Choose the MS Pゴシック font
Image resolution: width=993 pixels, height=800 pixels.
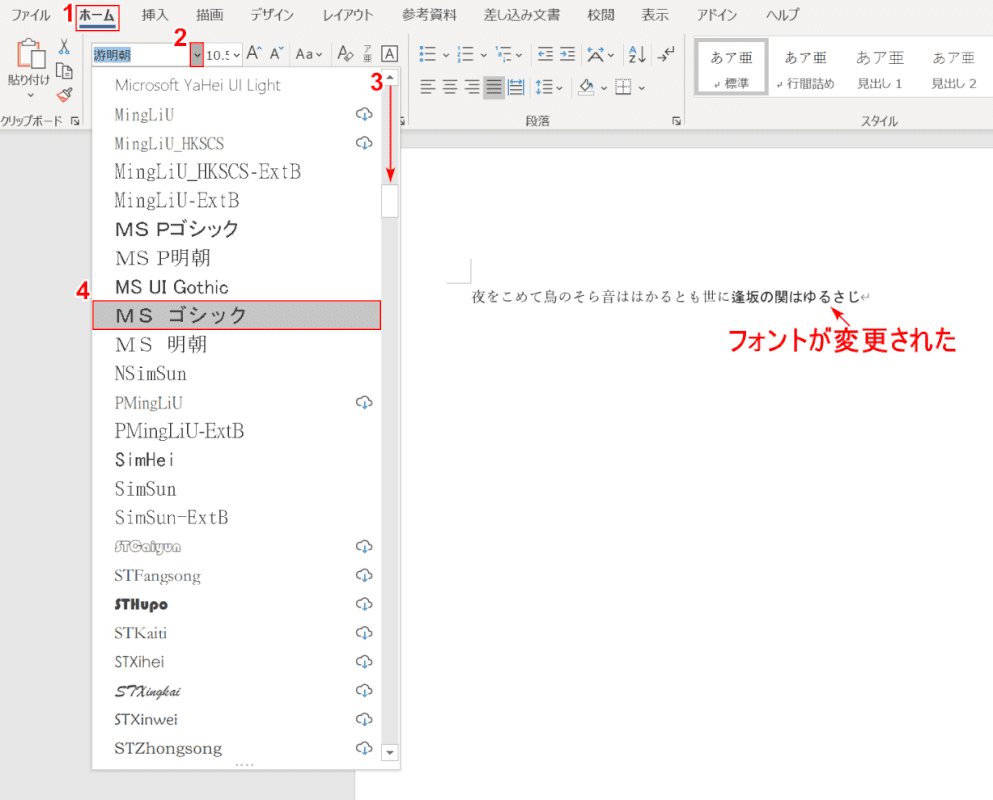236,229
